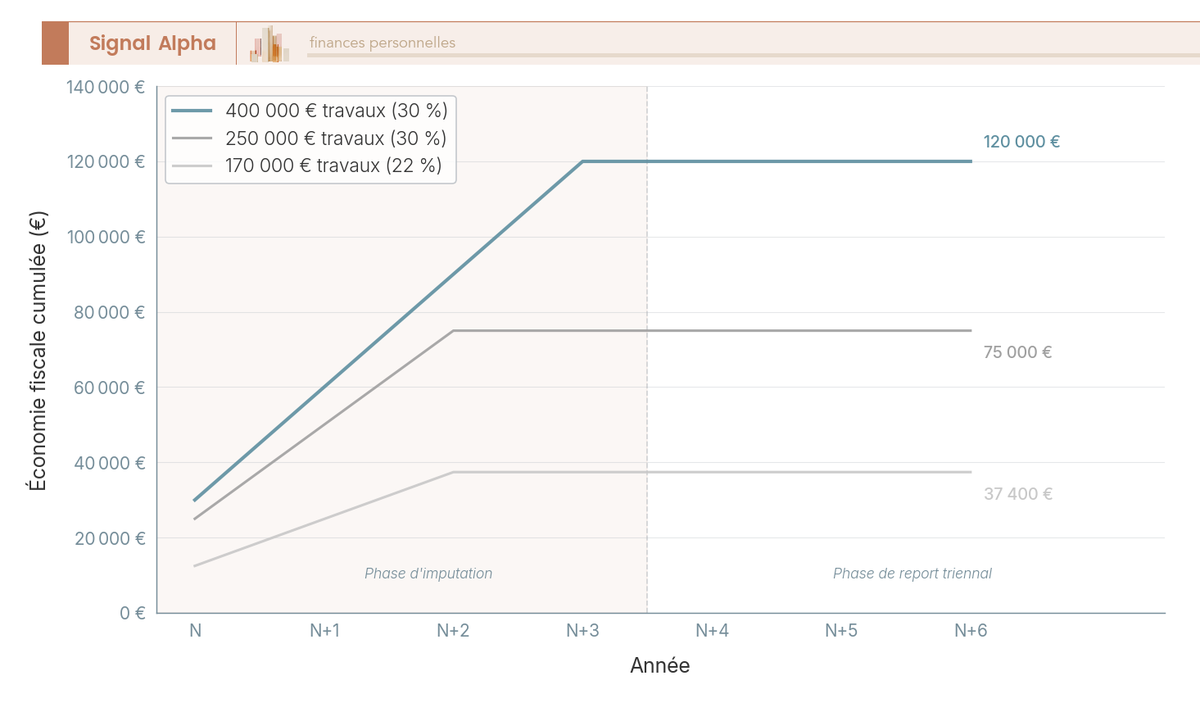1200x721 pixels.
Task: Click the Phase de report triennal annotation
Action: [x=912, y=574]
